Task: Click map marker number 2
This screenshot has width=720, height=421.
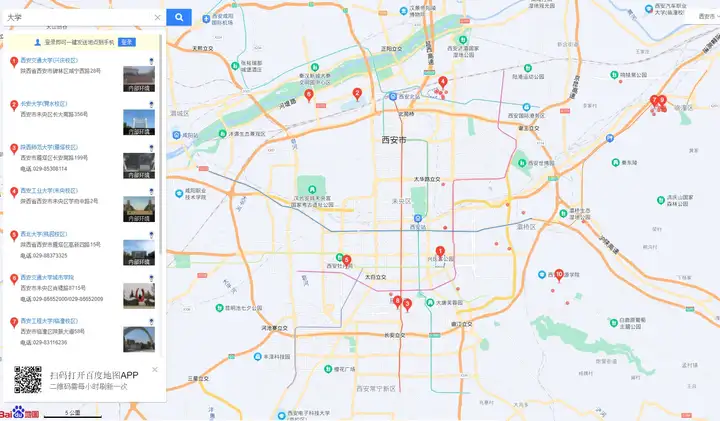Action: click(357, 94)
